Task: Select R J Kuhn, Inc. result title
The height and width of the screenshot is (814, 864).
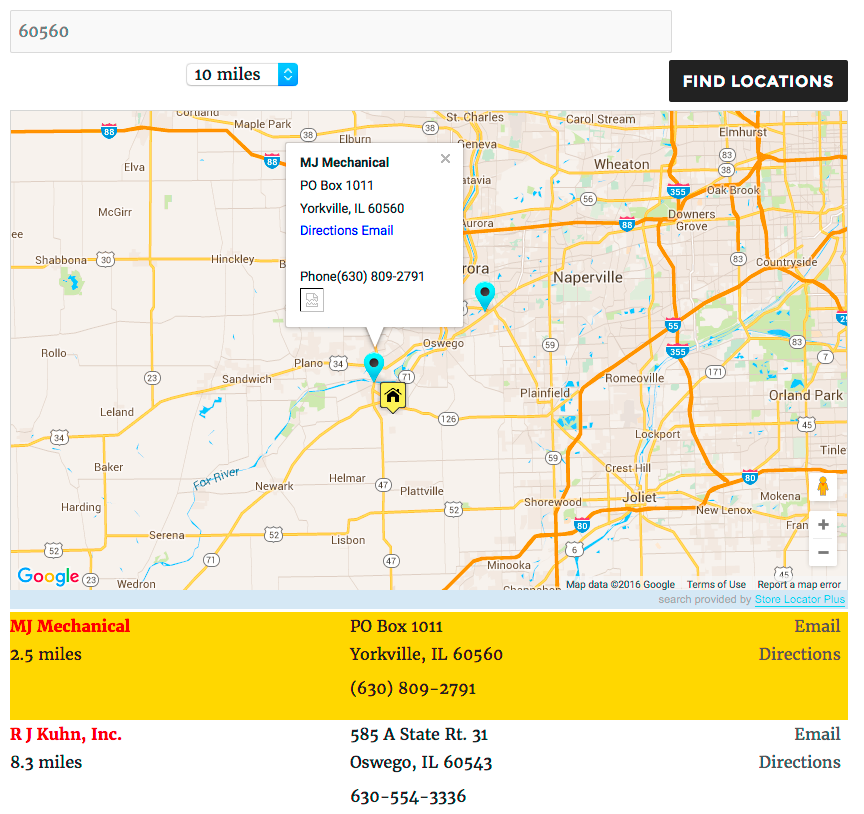Action: tap(66, 734)
